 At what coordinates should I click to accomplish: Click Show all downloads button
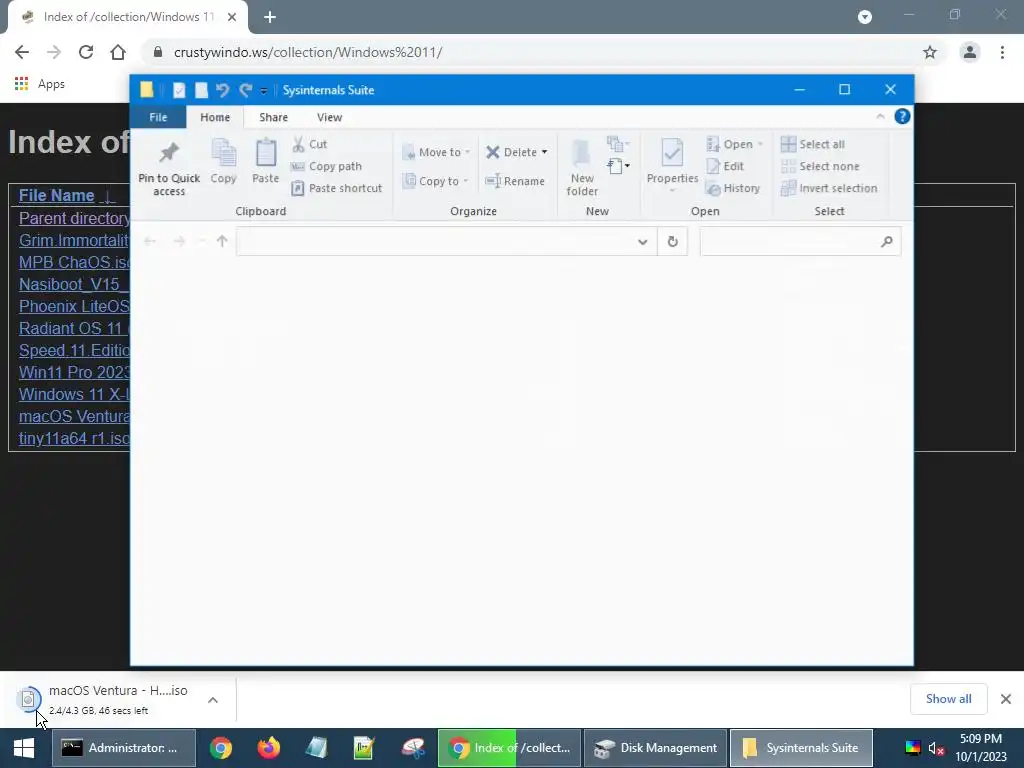tap(948, 699)
